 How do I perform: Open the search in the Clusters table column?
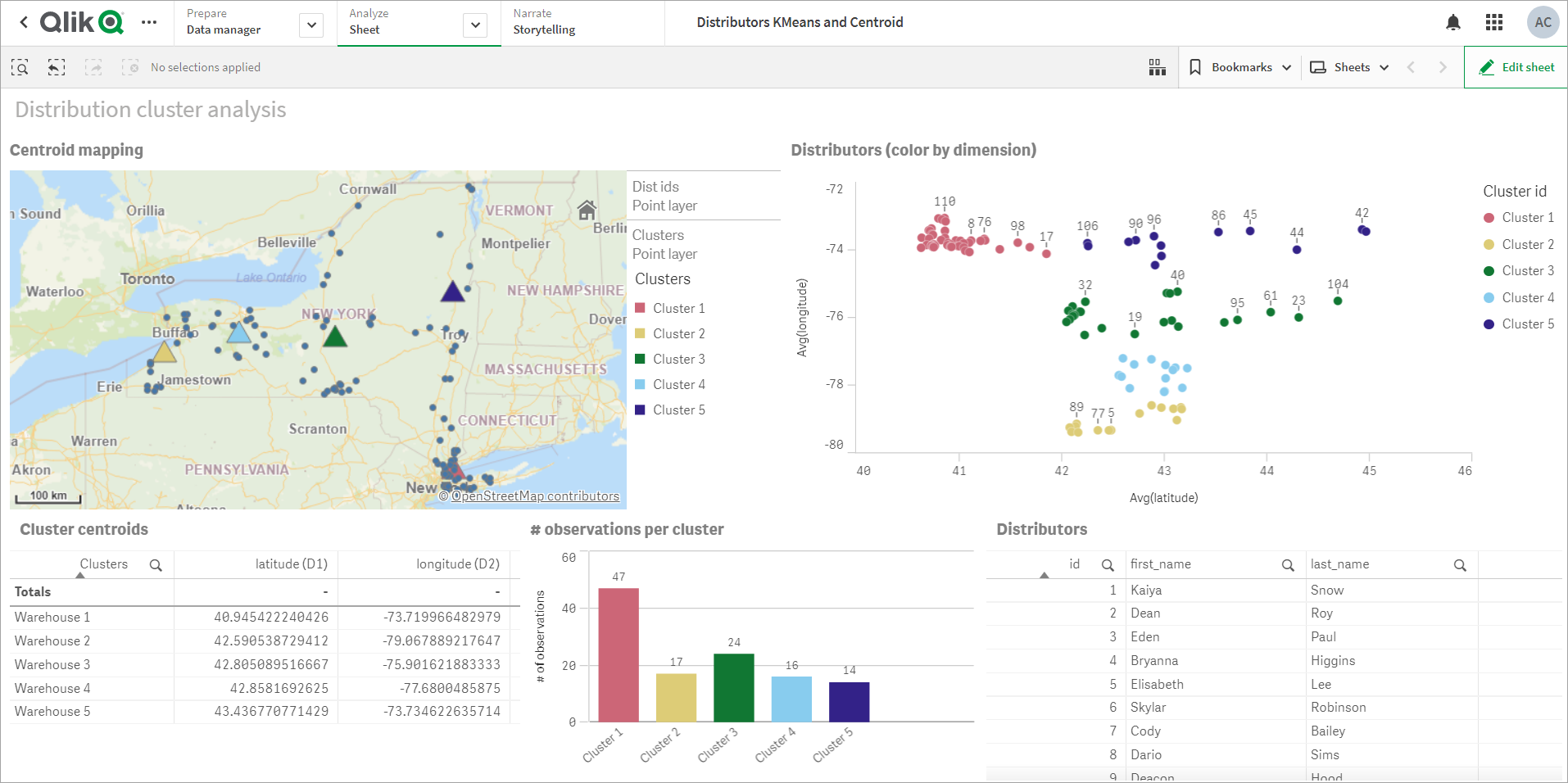point(156,563)
